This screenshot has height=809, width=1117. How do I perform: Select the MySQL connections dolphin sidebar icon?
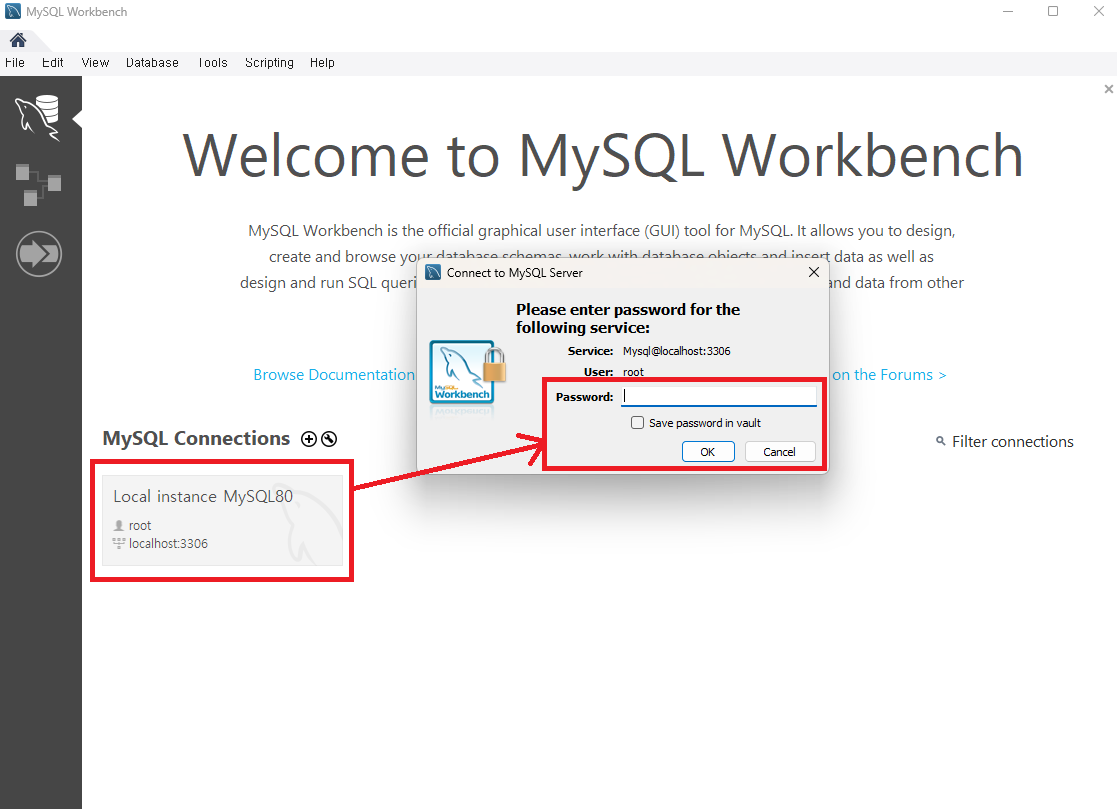[x=38, y=118]
